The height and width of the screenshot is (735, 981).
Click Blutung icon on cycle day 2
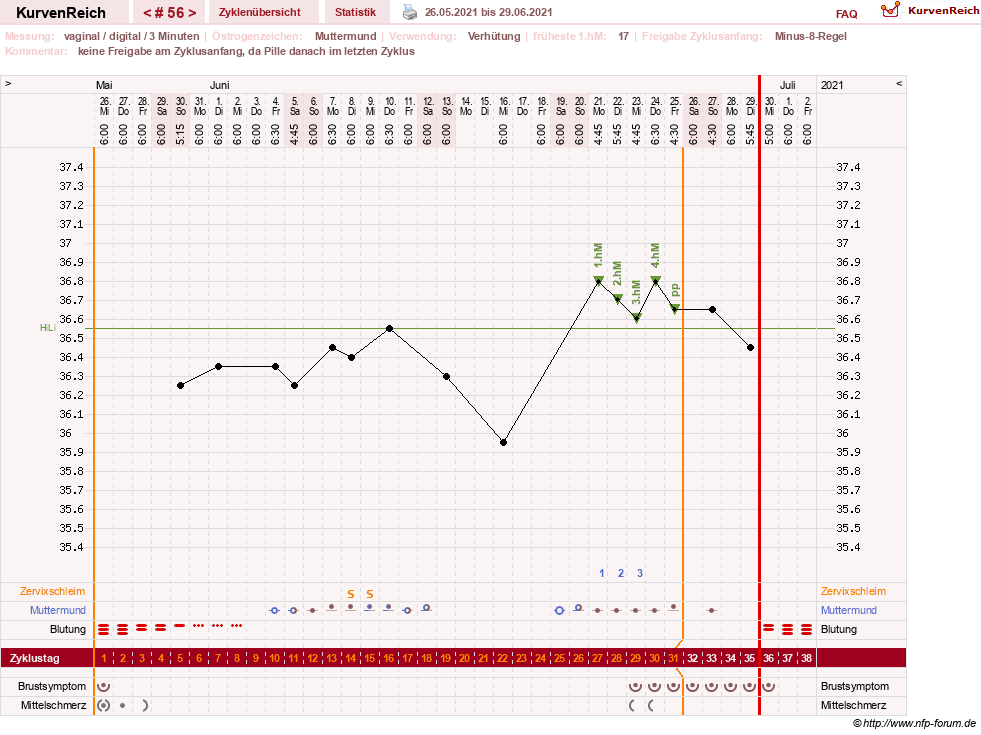tap(123, 629)
